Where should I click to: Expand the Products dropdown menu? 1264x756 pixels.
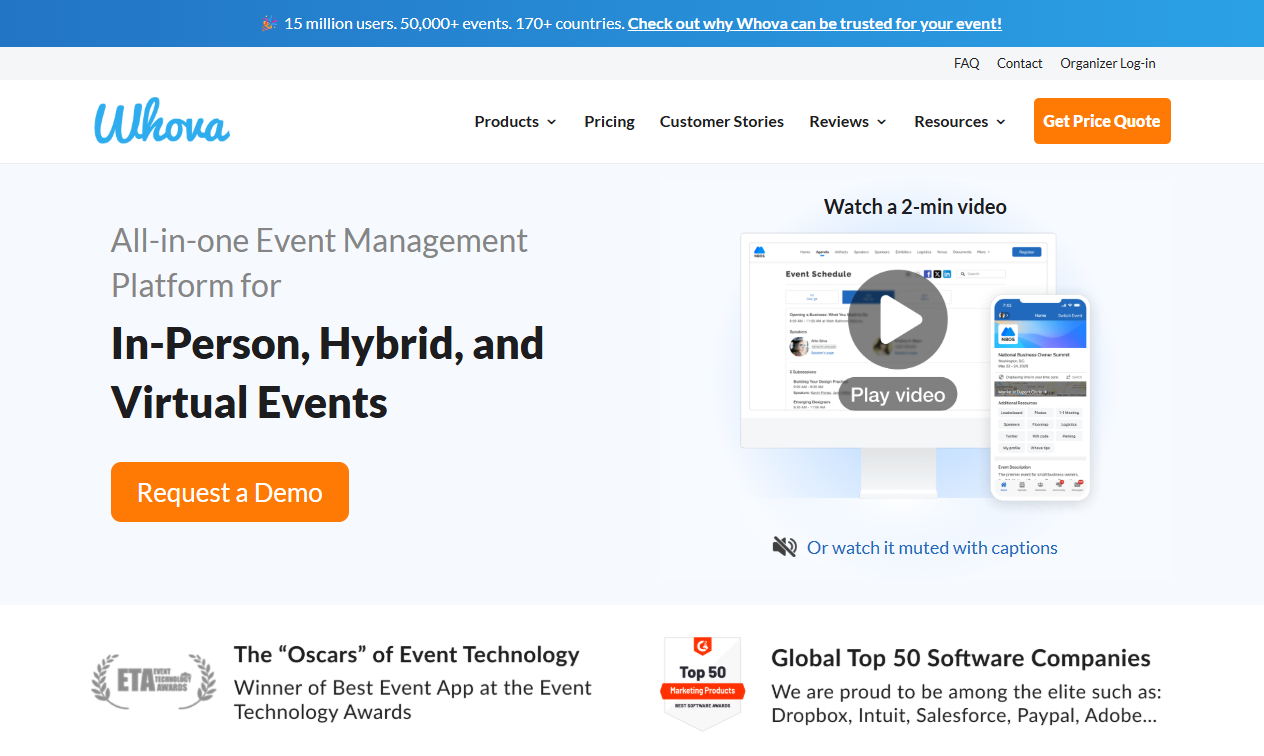515,121
